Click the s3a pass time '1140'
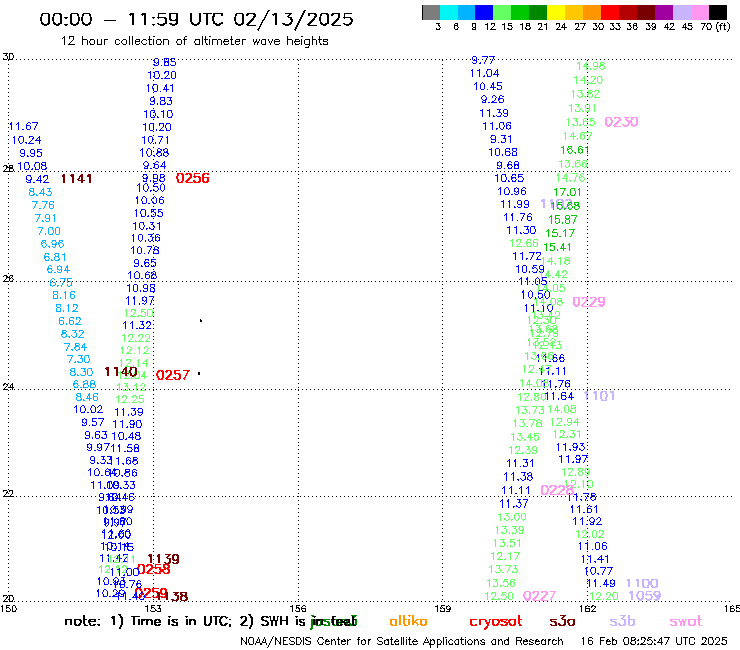740x650 pixels. tap(120, 372)
